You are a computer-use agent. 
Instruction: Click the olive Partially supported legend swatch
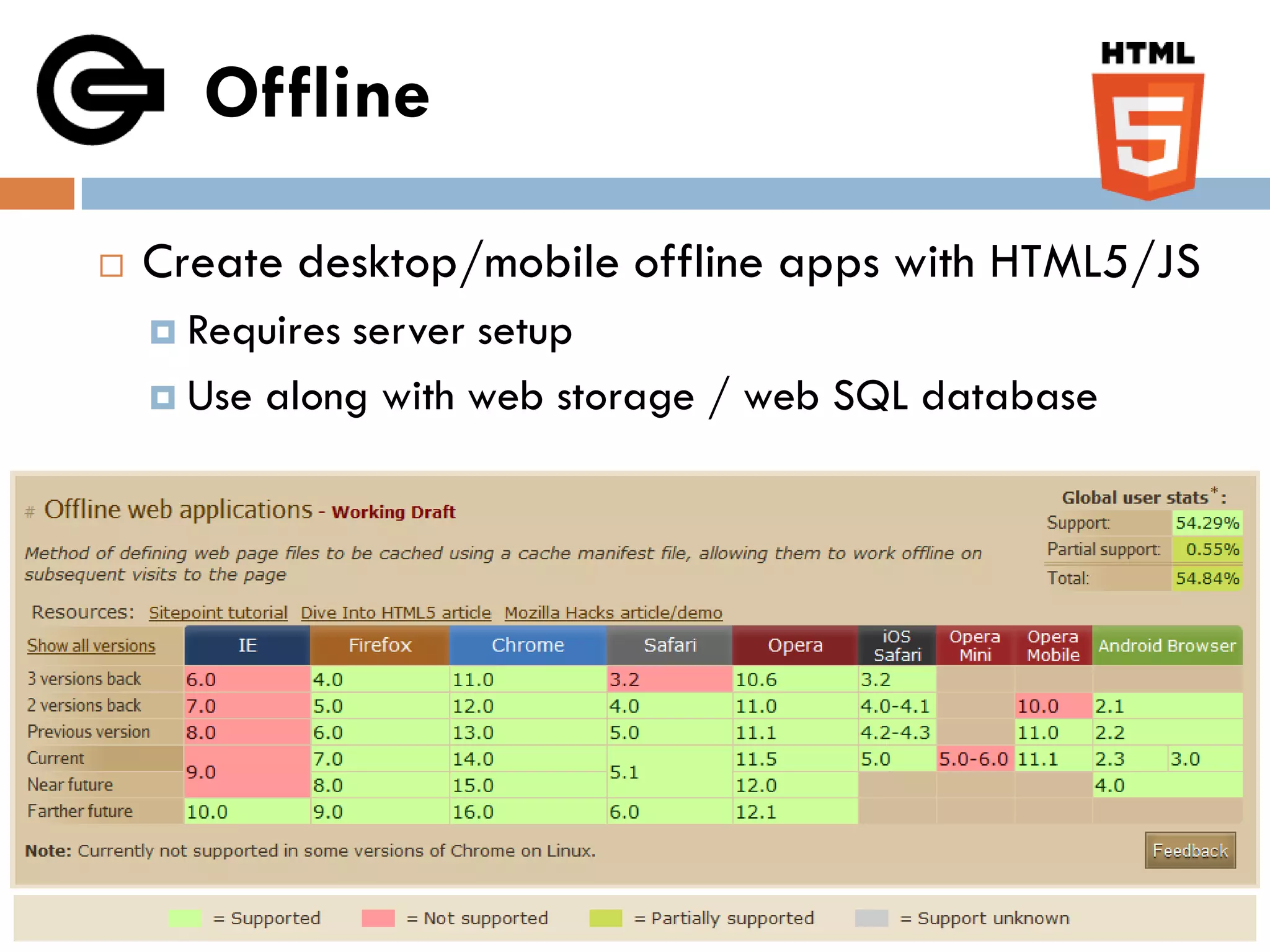tap(606, 918)
